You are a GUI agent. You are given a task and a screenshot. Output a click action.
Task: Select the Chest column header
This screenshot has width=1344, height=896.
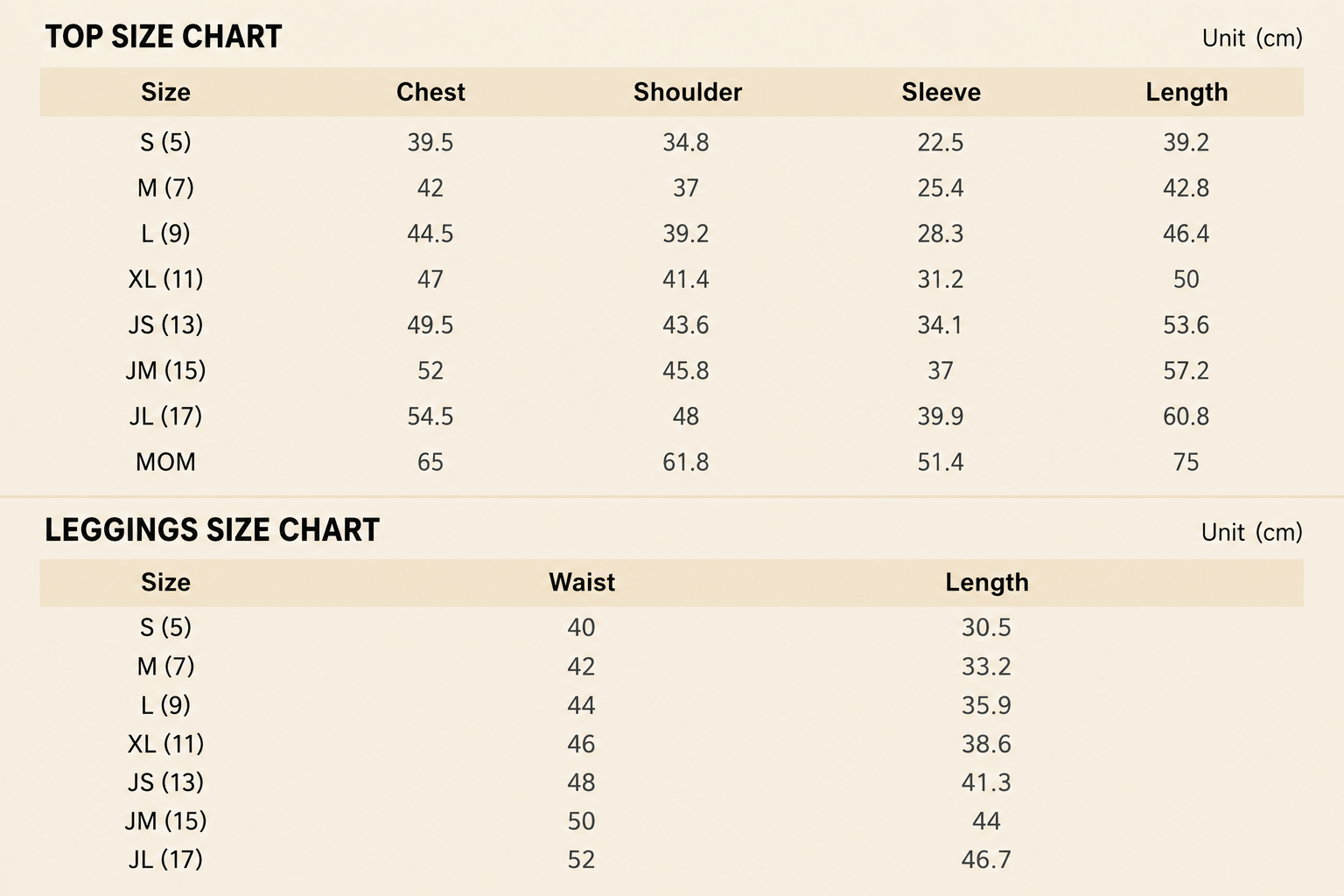[430, 92]
